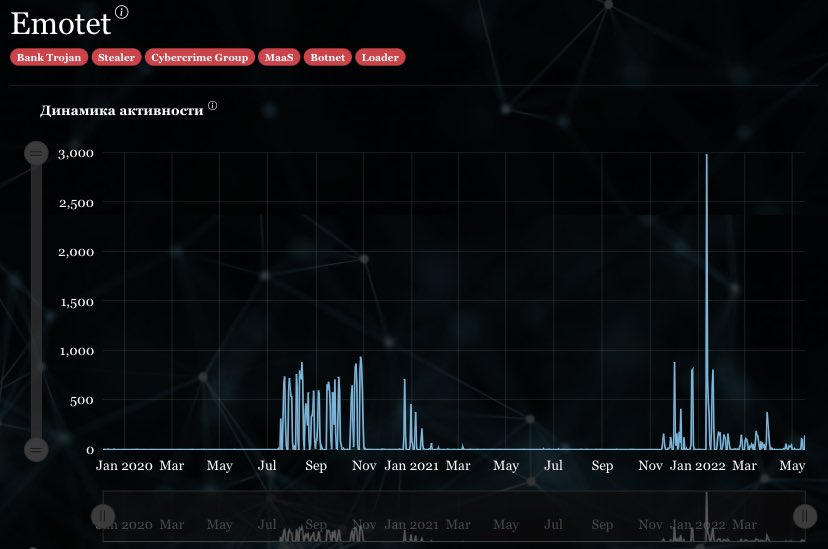This screenshot has height=549, width=828.
Task: Click the Emotet title heading
Action: 61,24
